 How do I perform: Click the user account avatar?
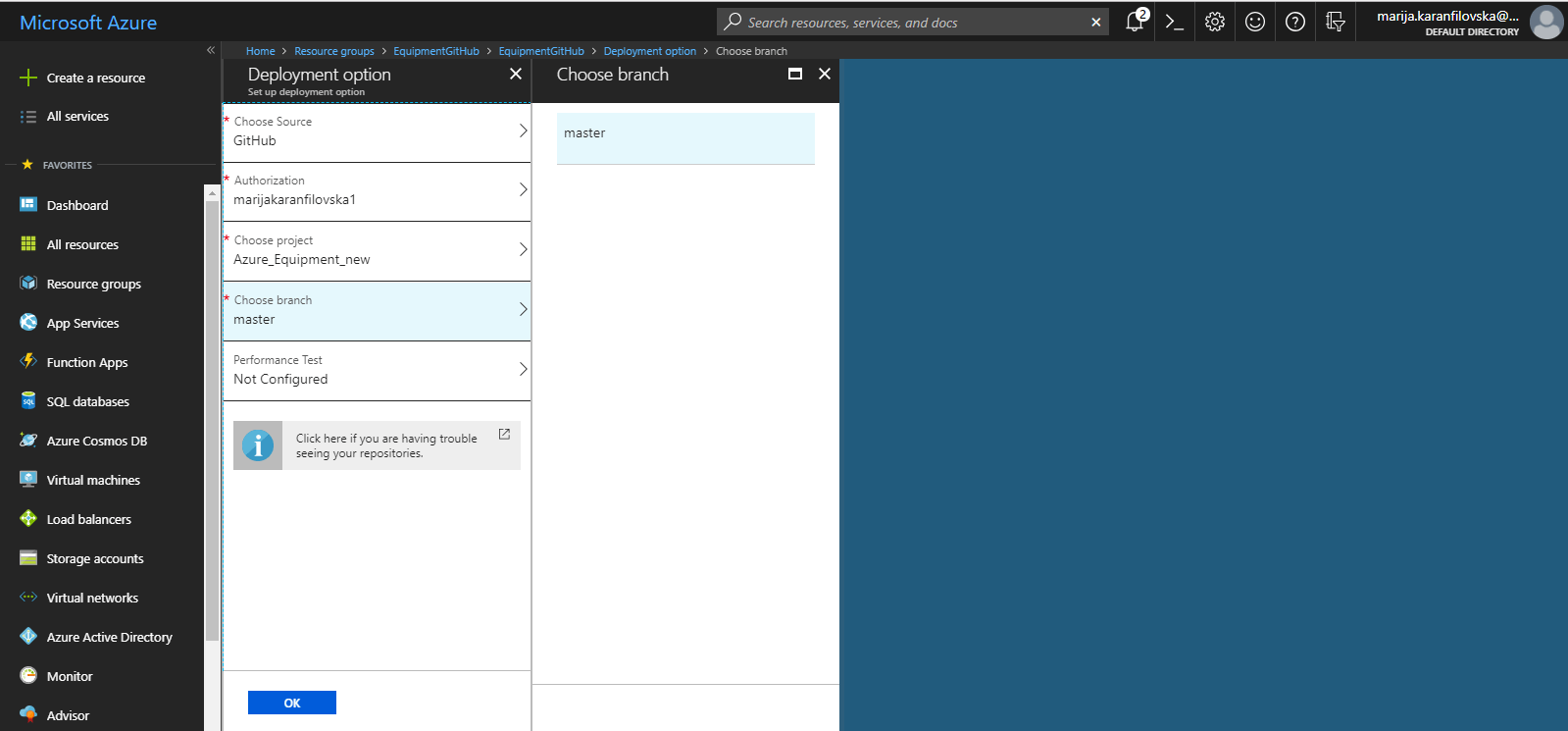[x=1546, y=22]
